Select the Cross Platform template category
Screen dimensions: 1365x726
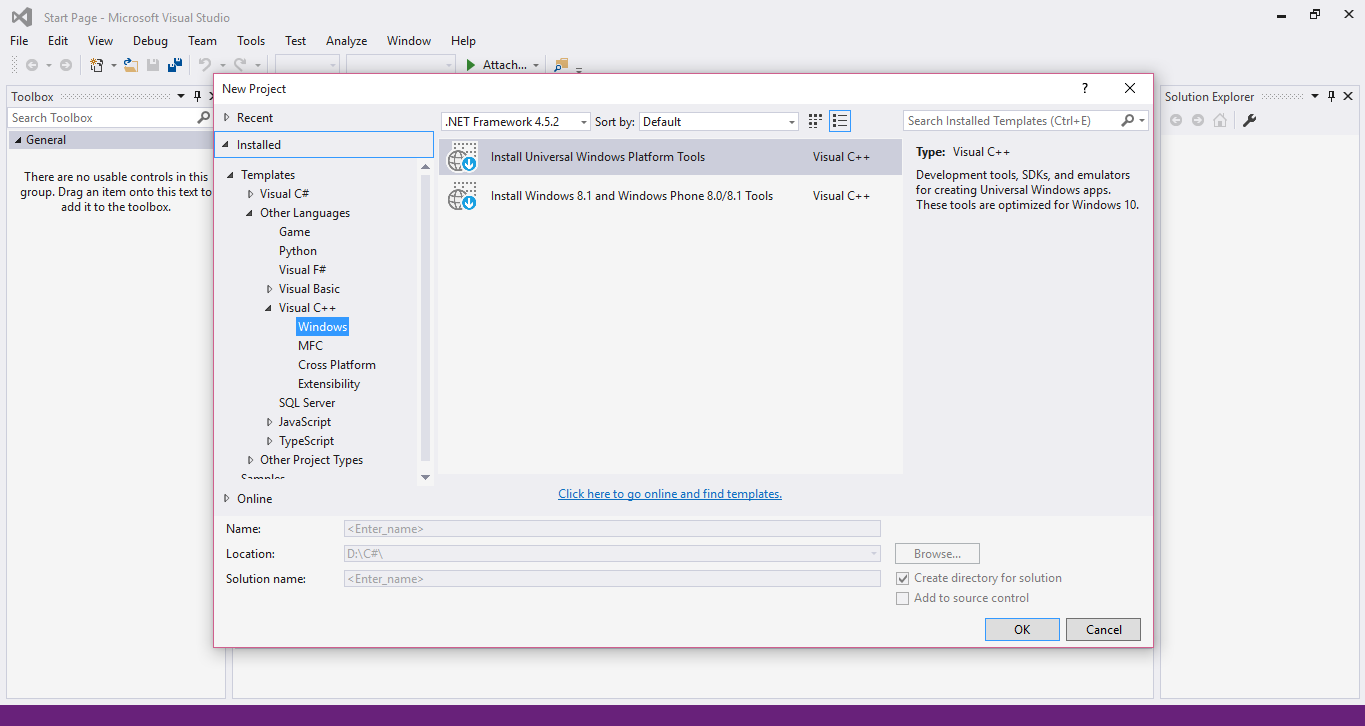[x=337, y=365]
